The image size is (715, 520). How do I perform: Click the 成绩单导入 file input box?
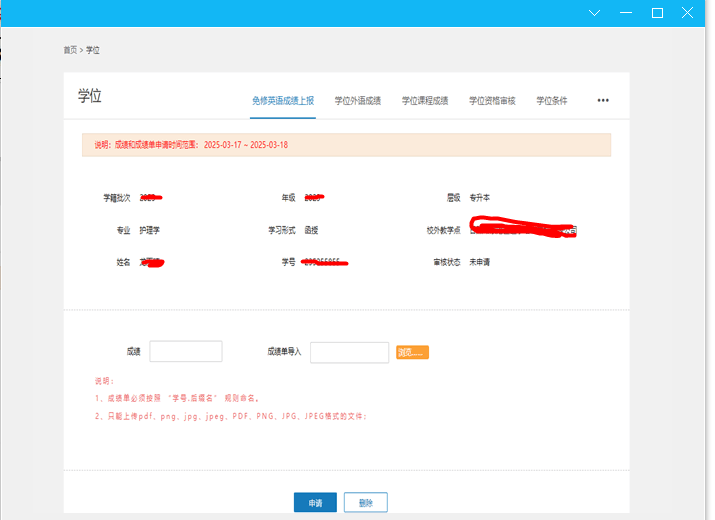(349, 352)
